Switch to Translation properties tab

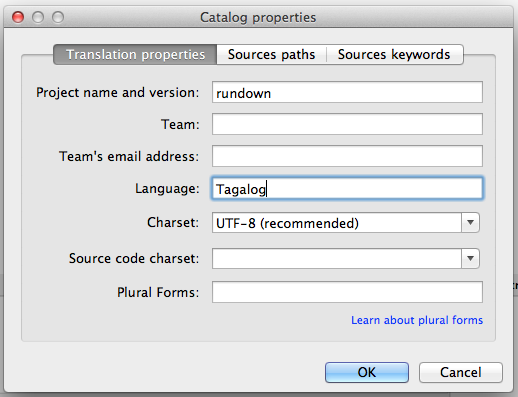click(135, 54)
